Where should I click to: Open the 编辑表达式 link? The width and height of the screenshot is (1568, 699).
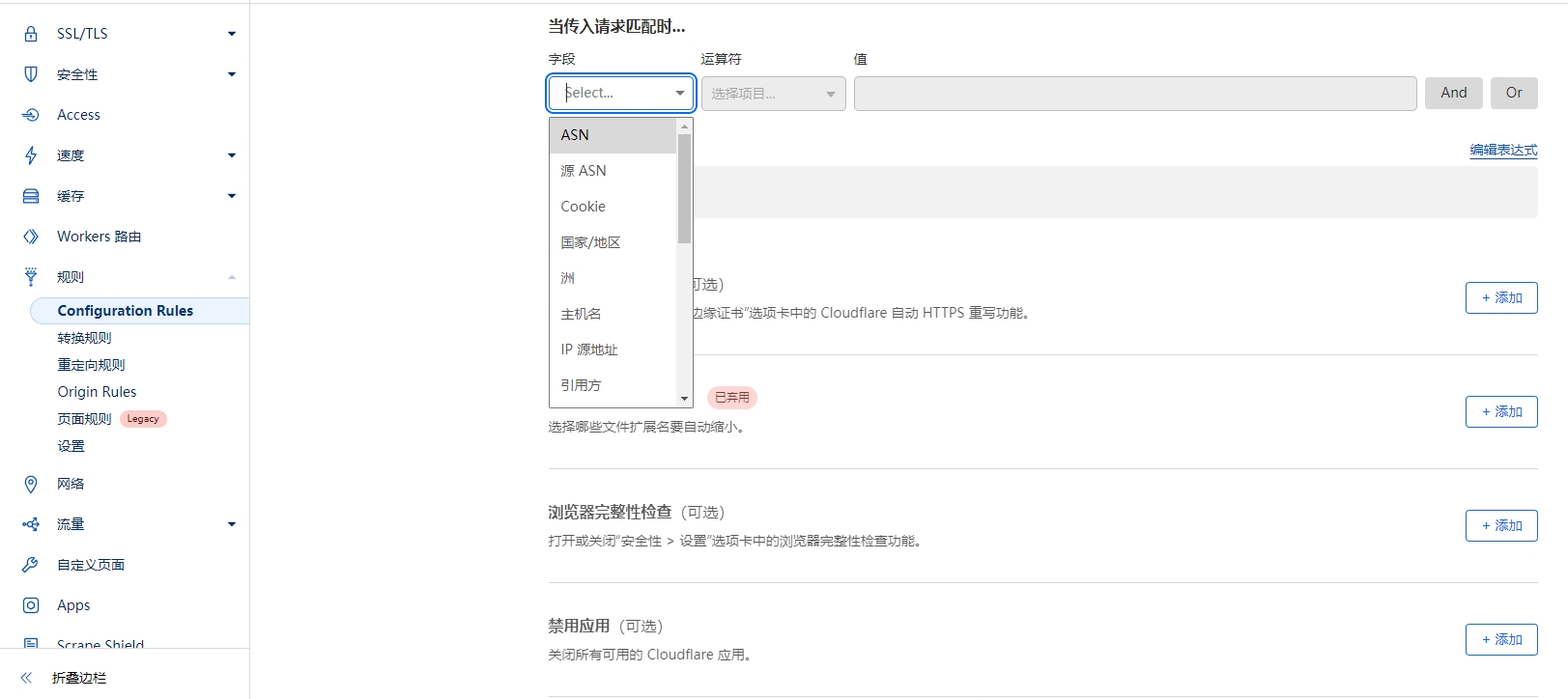coord(1503,150)
